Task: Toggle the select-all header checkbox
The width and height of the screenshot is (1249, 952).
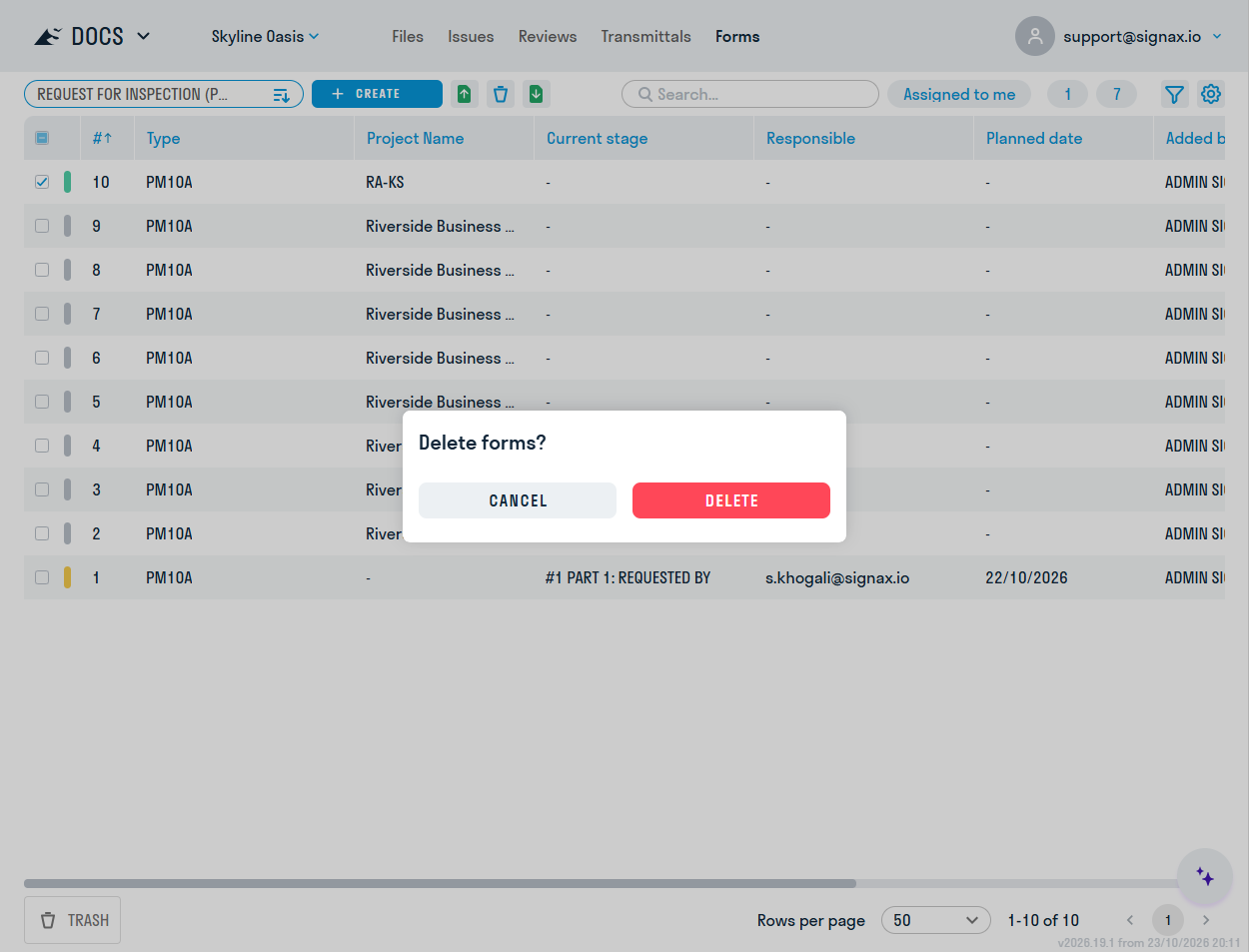Action: point(42,138)
